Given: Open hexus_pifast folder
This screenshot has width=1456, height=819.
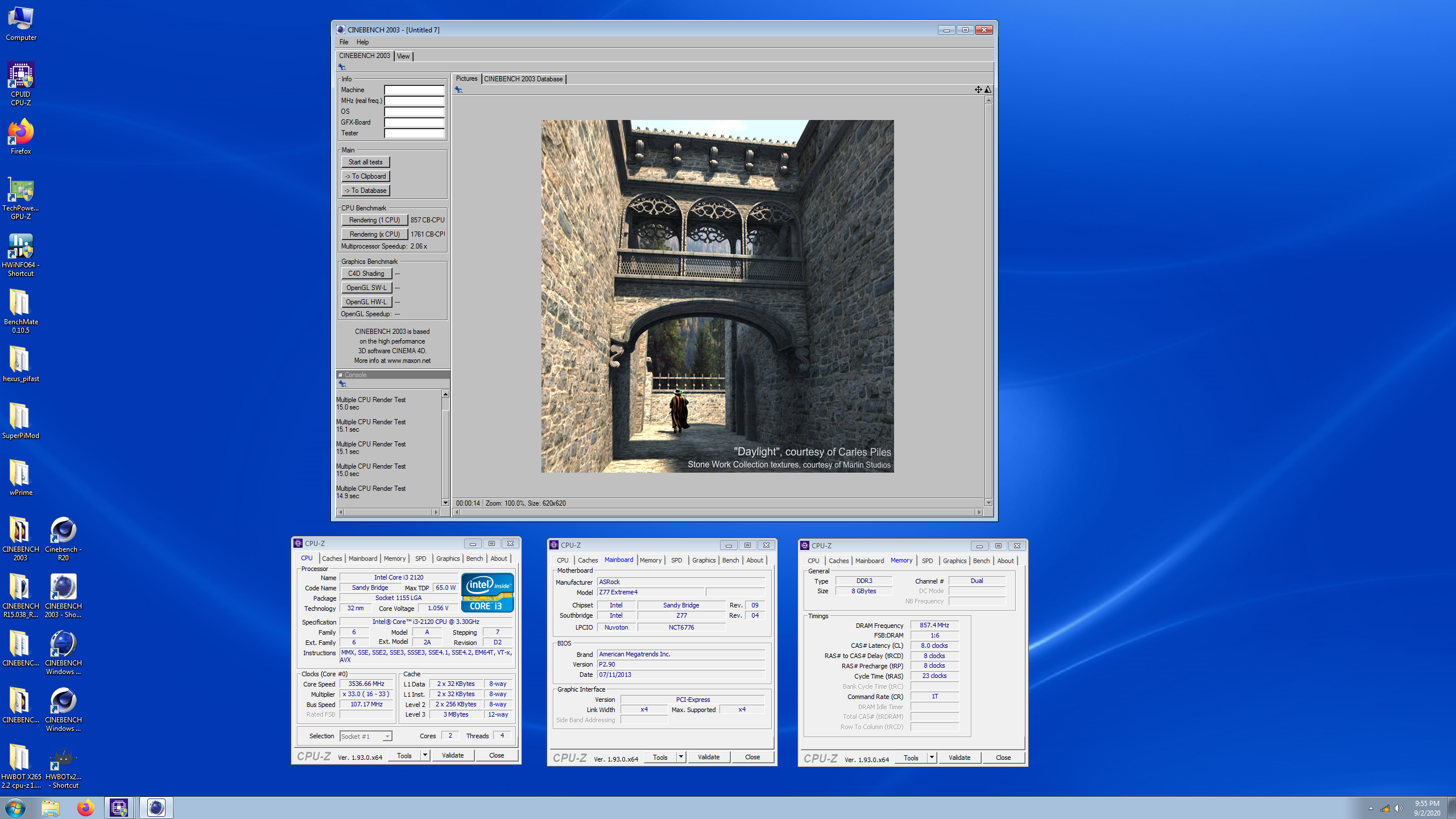Looking at the screenshot, I should pyautogui.click(x=21, y=364).
